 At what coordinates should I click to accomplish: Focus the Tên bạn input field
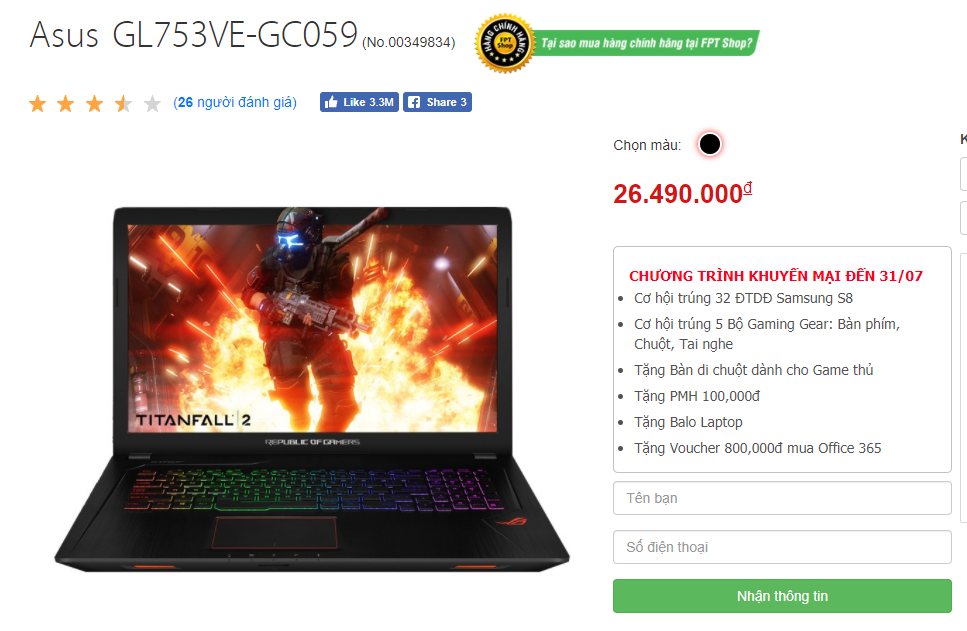782,498
